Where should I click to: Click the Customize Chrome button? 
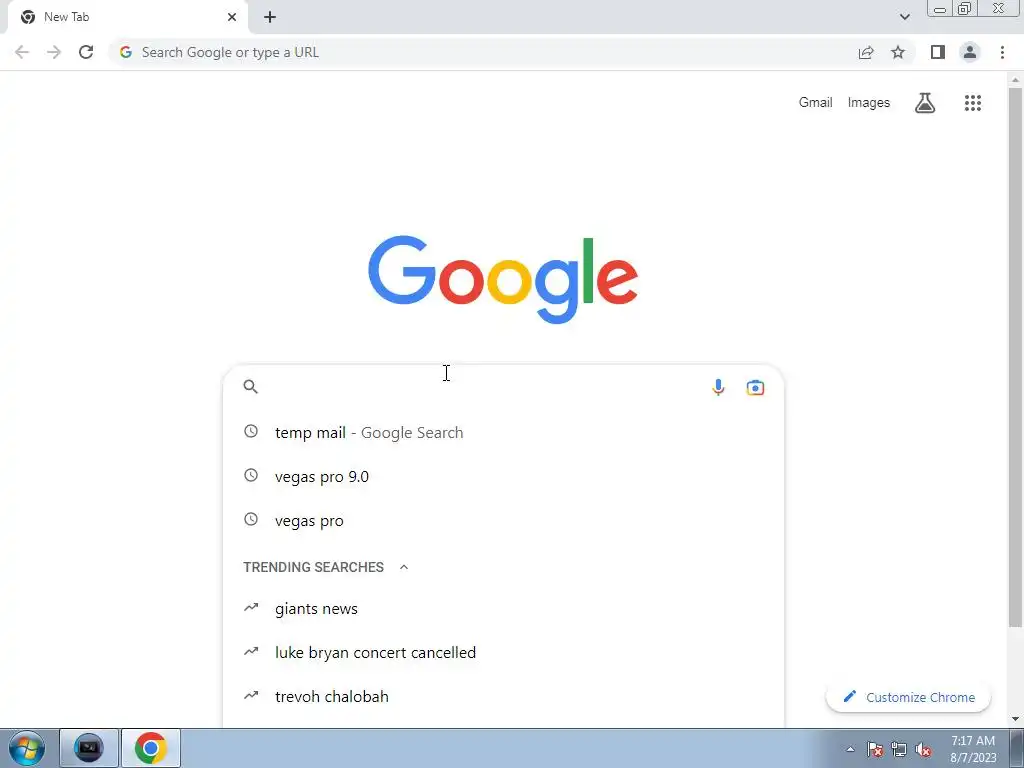[908, 697]
